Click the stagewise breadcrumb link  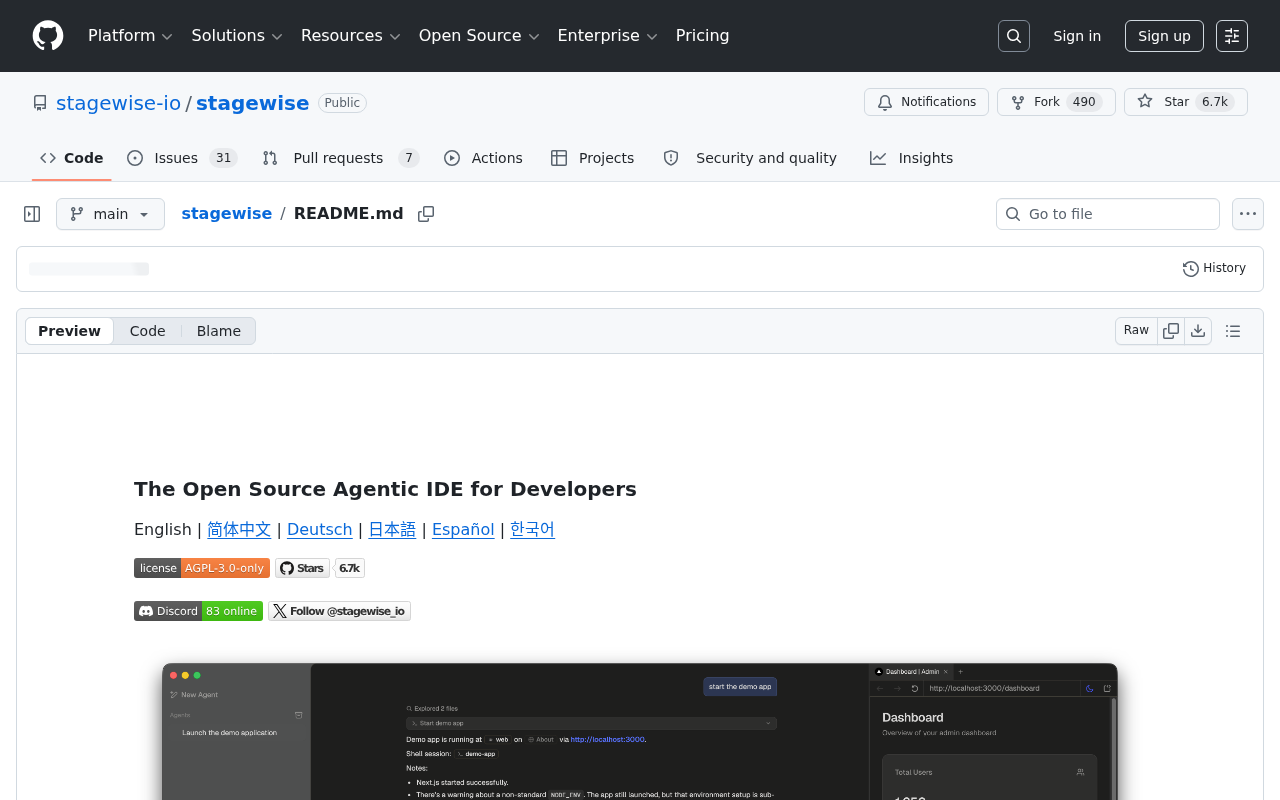point(226,214)
